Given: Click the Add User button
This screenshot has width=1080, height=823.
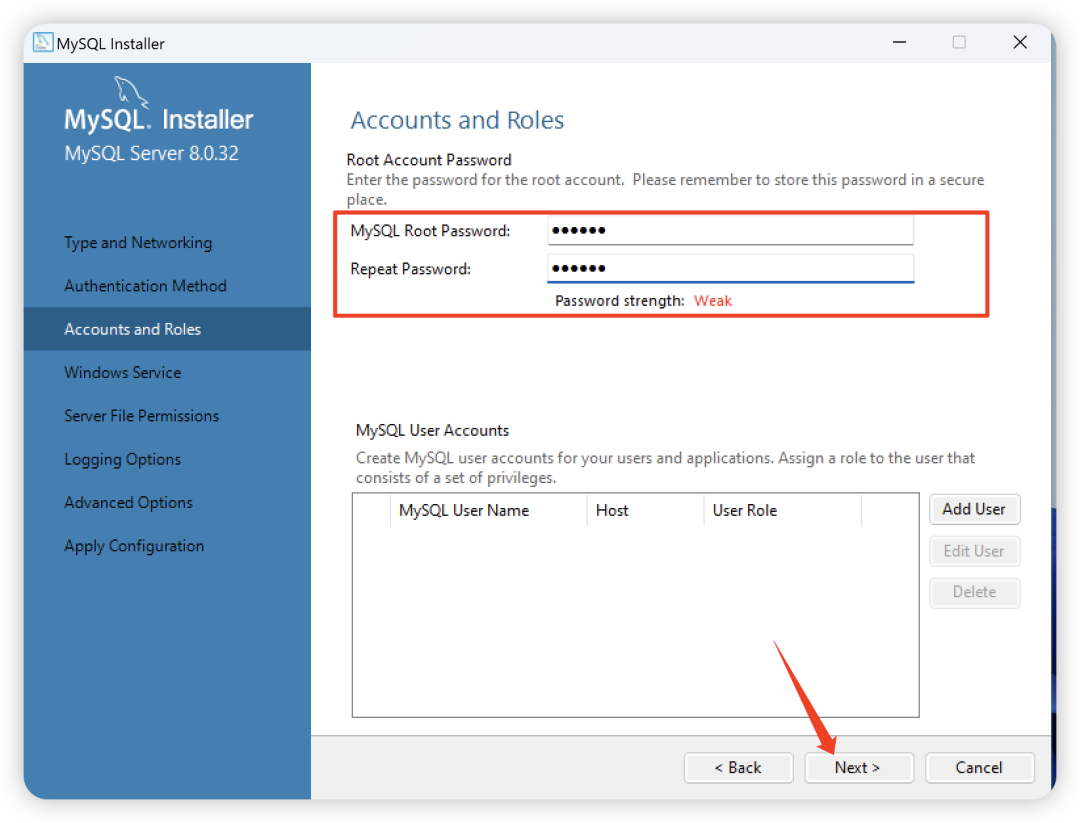Looking at the screenshot, I should pos(974,510).
